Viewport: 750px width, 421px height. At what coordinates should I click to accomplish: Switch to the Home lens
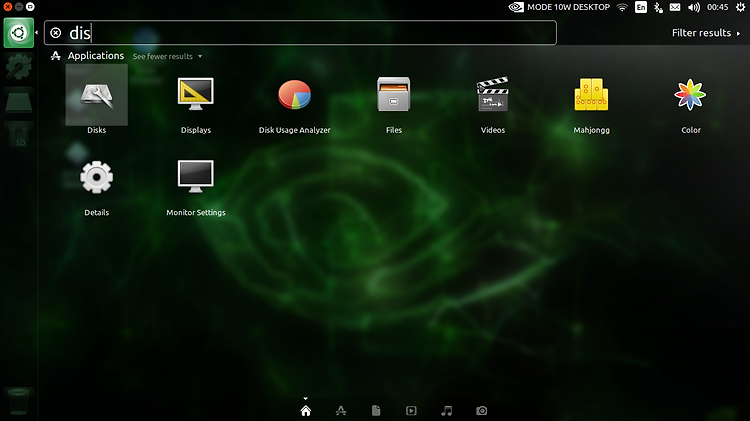coord(306,410)
